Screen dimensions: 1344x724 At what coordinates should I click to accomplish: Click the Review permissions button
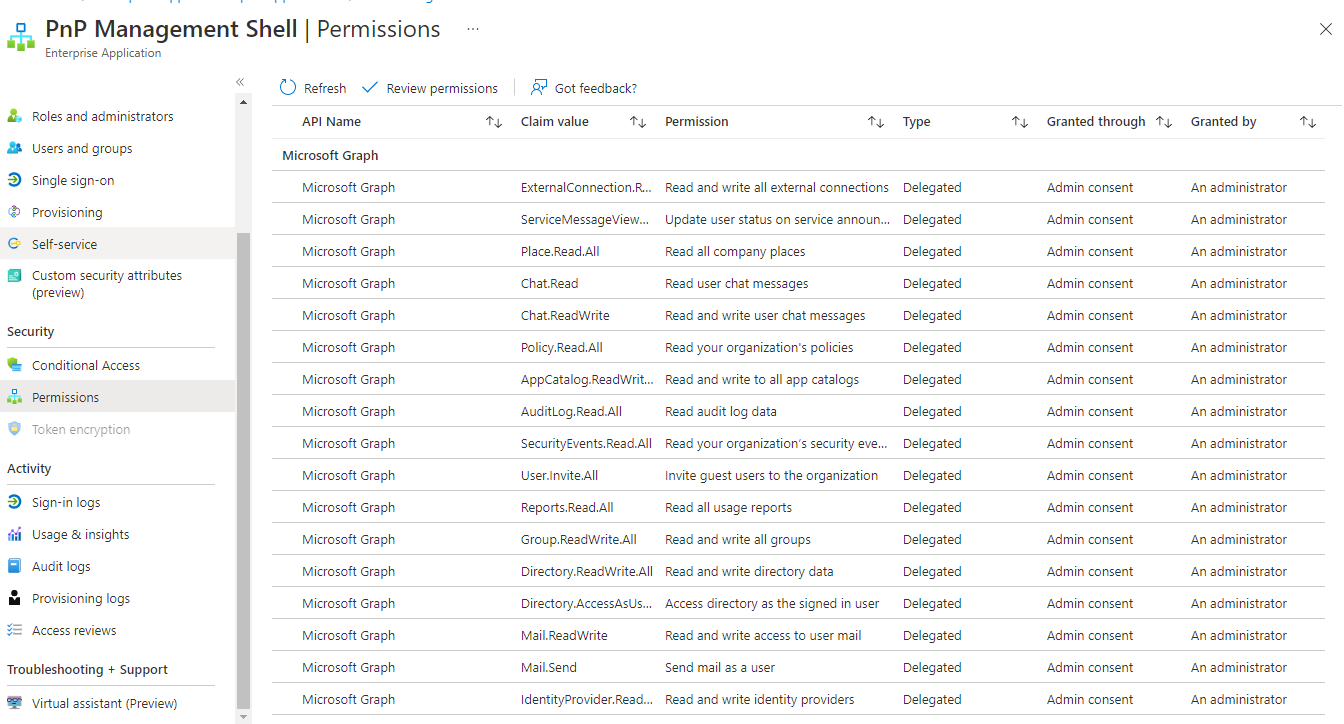coord(429,87)
